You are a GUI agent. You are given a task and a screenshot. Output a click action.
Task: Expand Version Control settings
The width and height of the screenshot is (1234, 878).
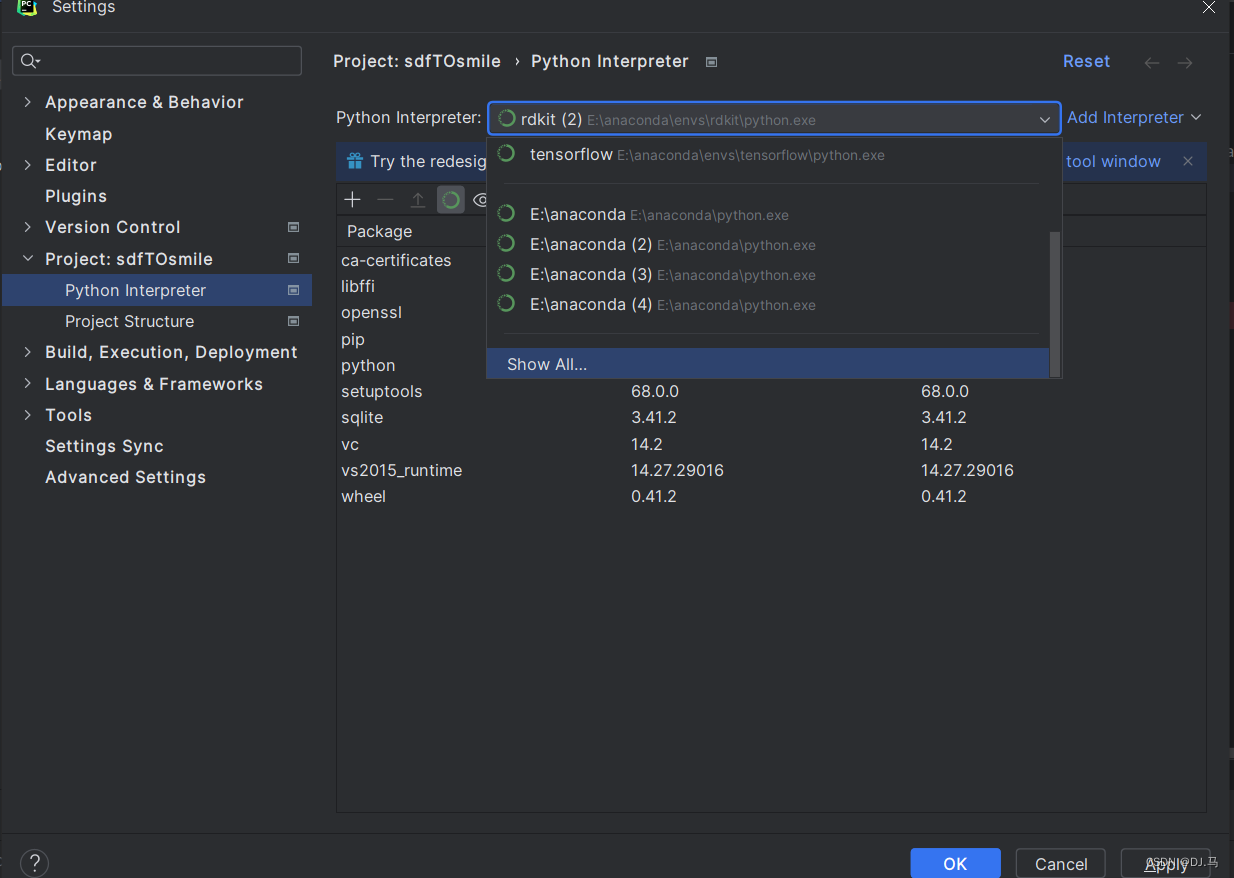[x=27, y=227]
